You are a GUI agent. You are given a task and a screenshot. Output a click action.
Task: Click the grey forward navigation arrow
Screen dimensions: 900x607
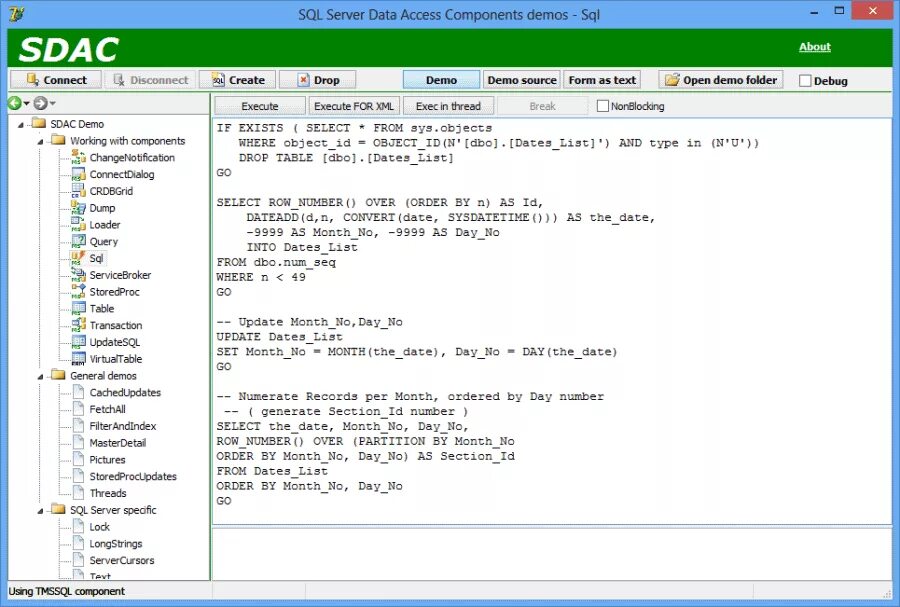40,103
